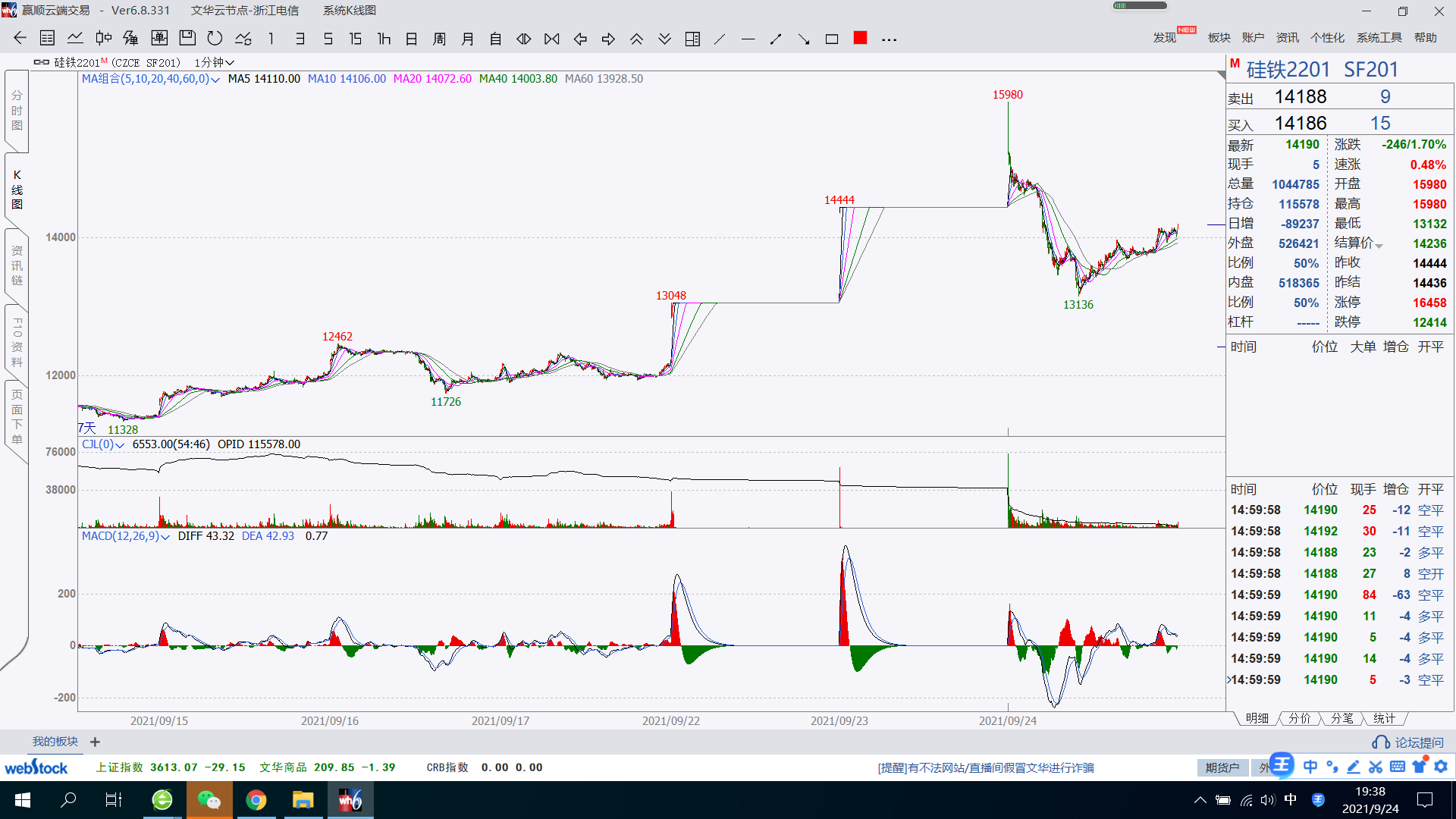Switch to the 分价 tab
The image size is (1456, 819).
point(1299,718)
